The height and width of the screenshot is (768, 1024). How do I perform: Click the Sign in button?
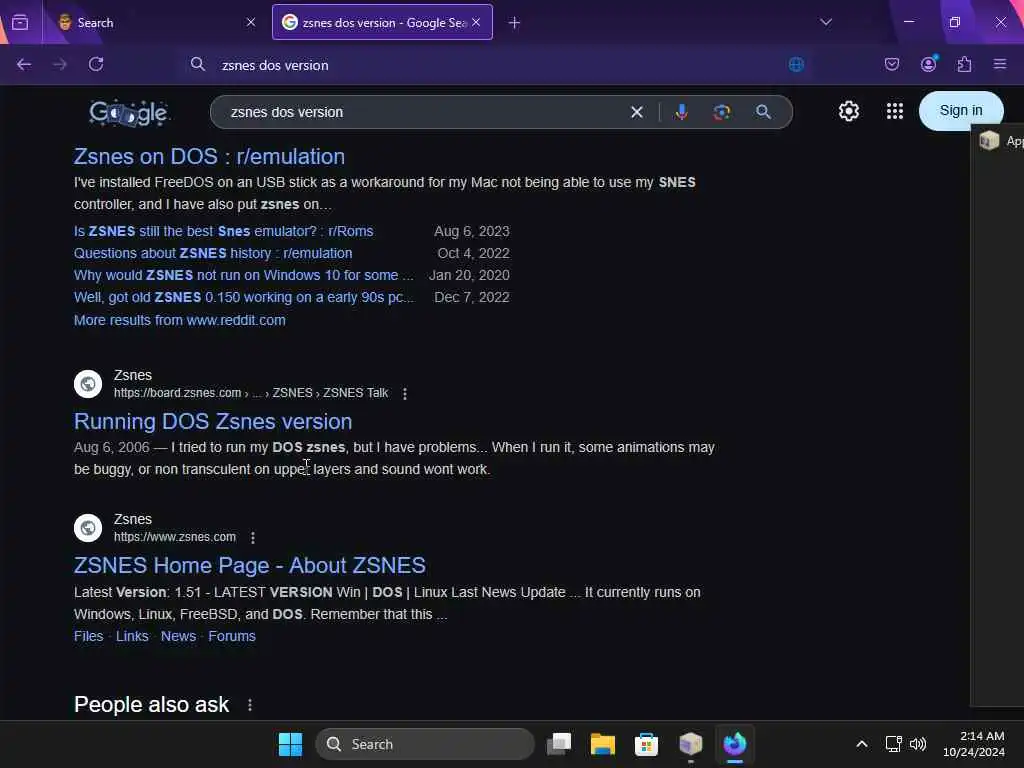tap(961, 111)
